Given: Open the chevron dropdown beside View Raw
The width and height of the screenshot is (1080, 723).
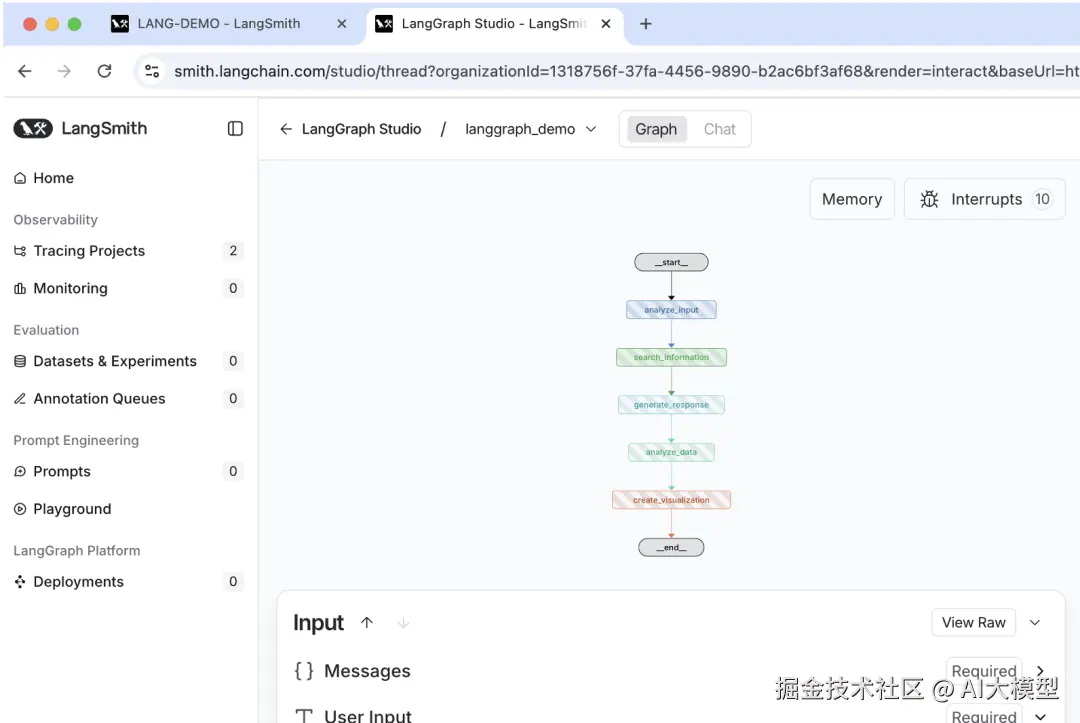Looking at the screenshot, I should point(1035,622).
